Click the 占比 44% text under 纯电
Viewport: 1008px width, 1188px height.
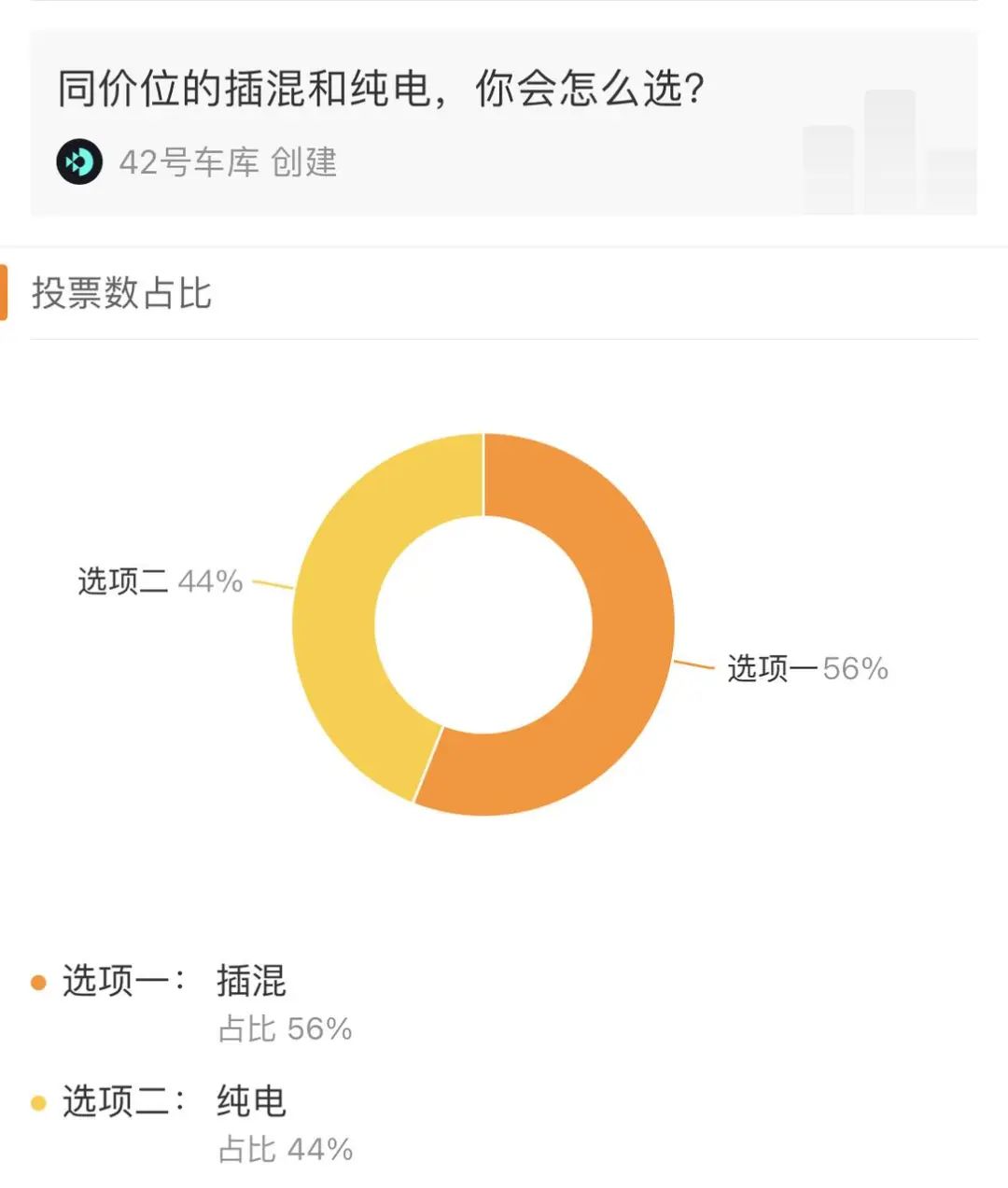(285, 1149)
